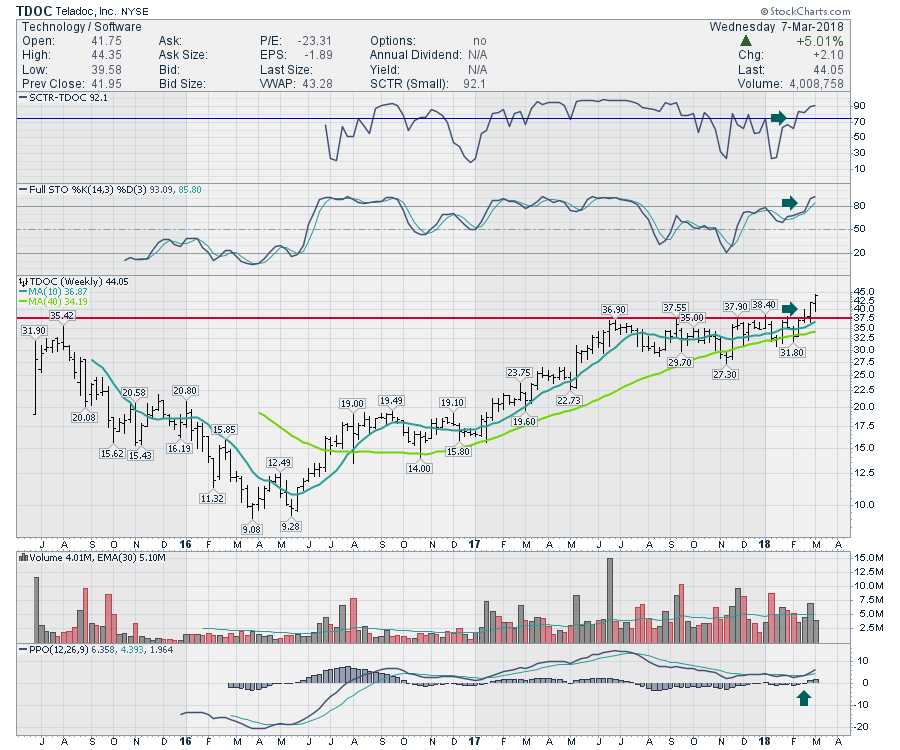Click the Low value 39.58
This screenshot has width=900, height=750.
[x=106, y=70]
